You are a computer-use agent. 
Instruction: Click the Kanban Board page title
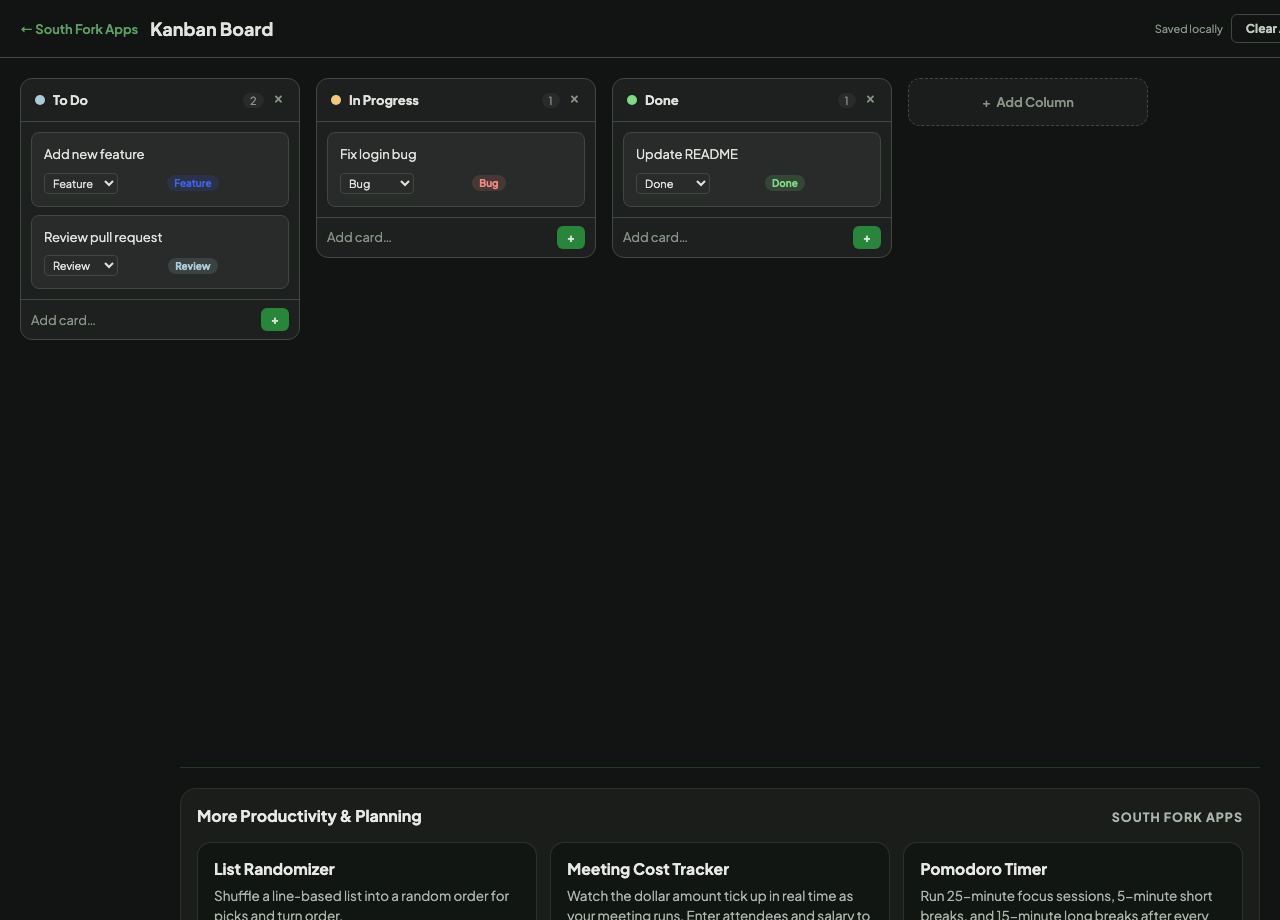(212, 29)
